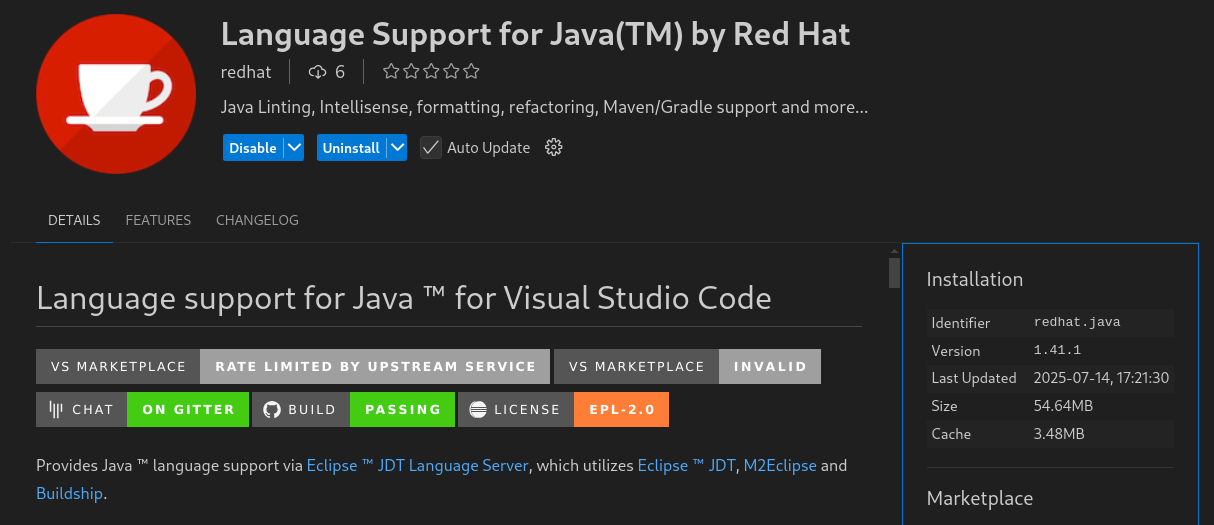Viewport: 1214px width, 525px height.
Task: Click the Disable extension button
Action: (x=253, y=148)
